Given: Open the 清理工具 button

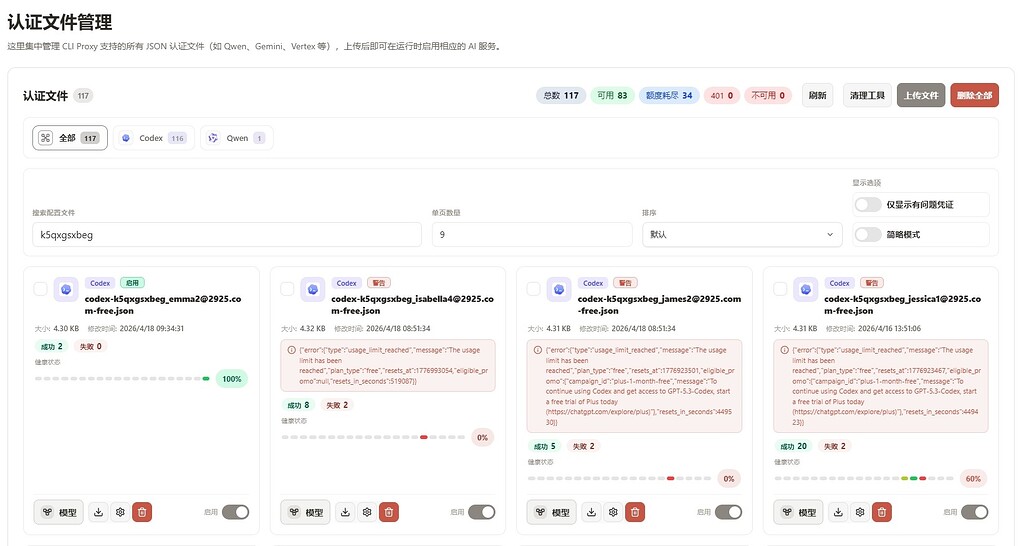Looking at the screenshot, I should 867,95.
